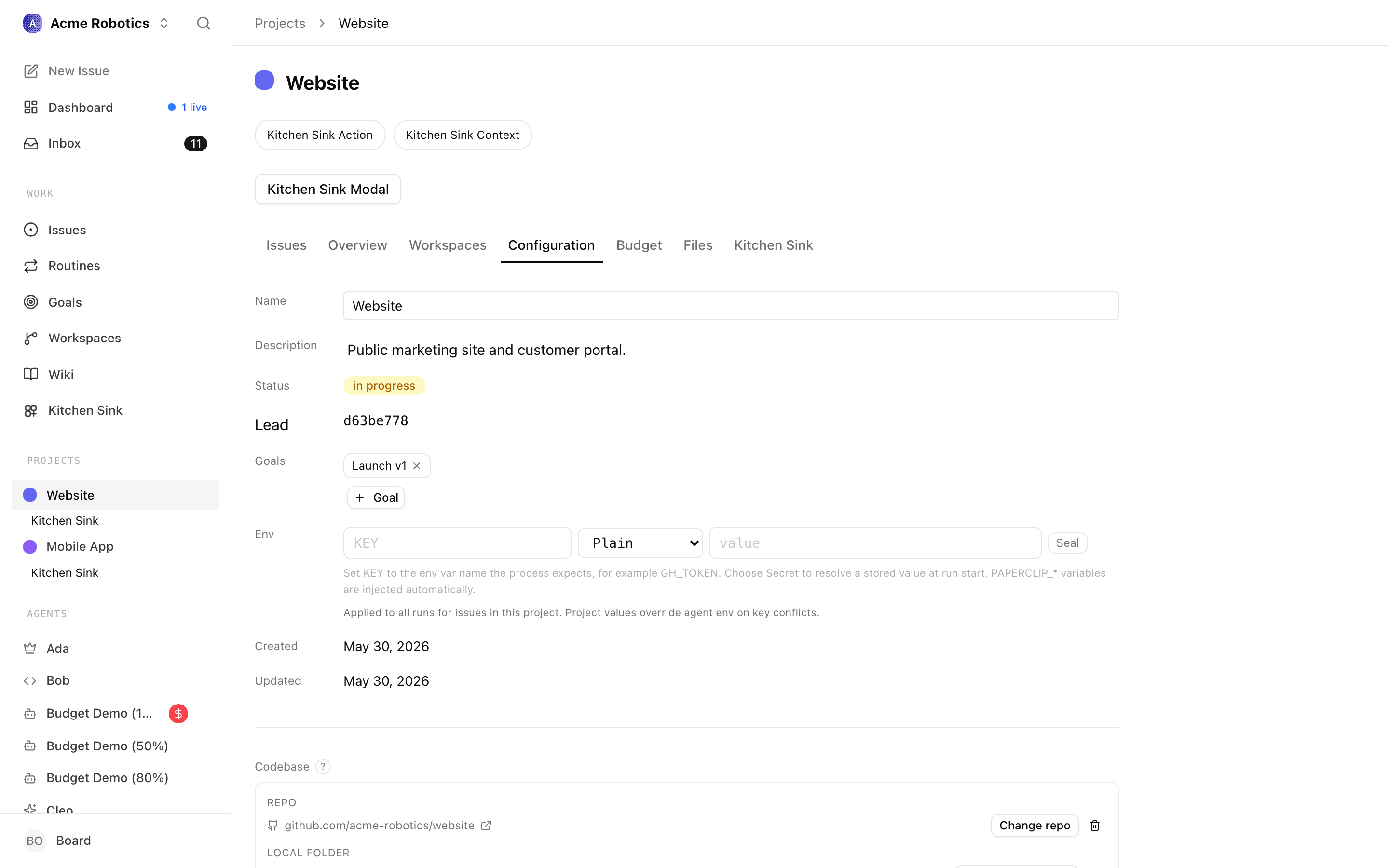
Task: Switch to the Files tab
Action: pos(698,245)
